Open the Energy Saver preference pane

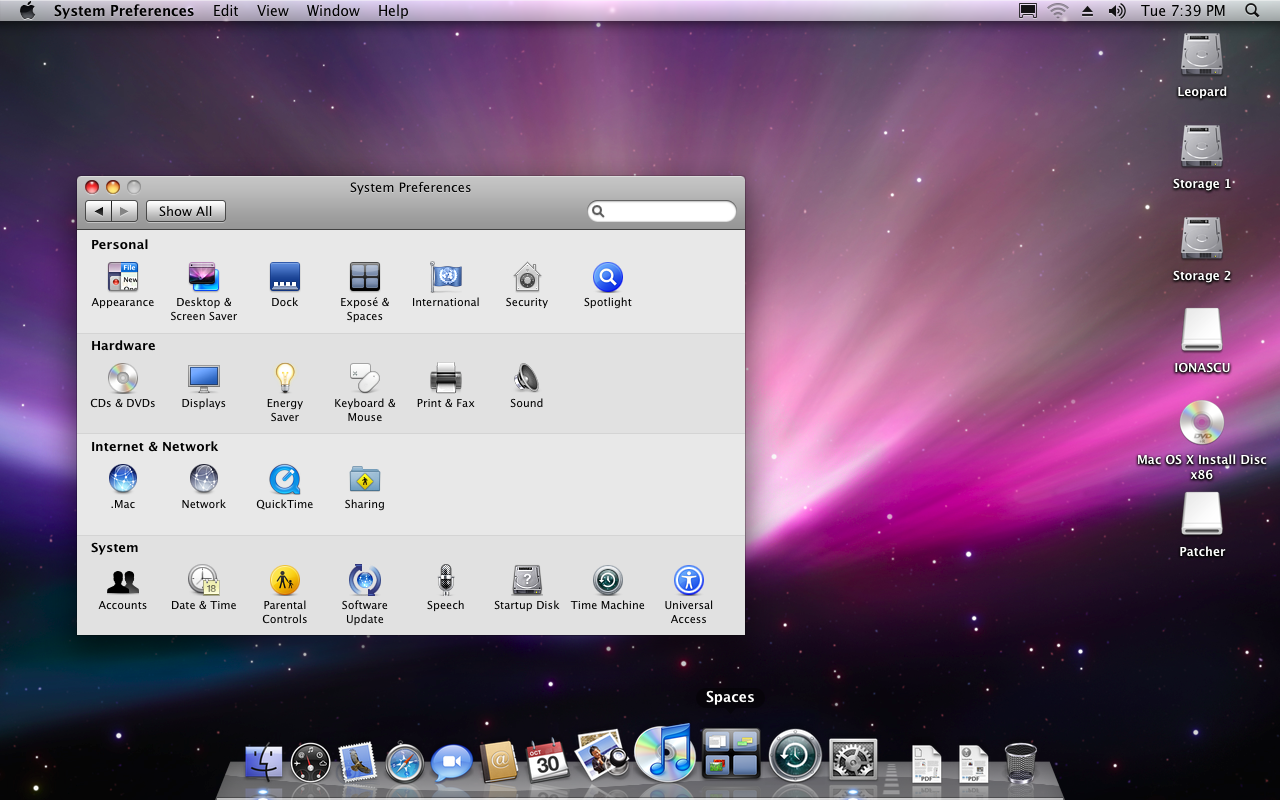click(284, 379)
